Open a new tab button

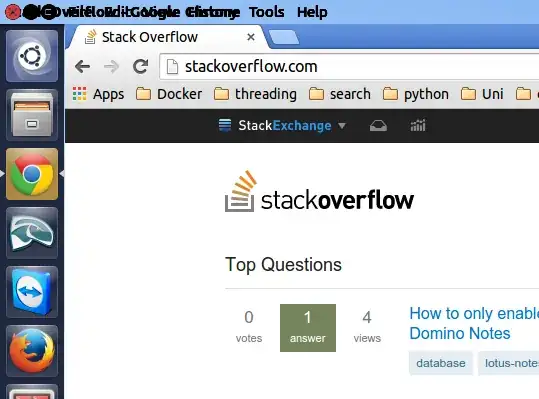click(284, 37)
